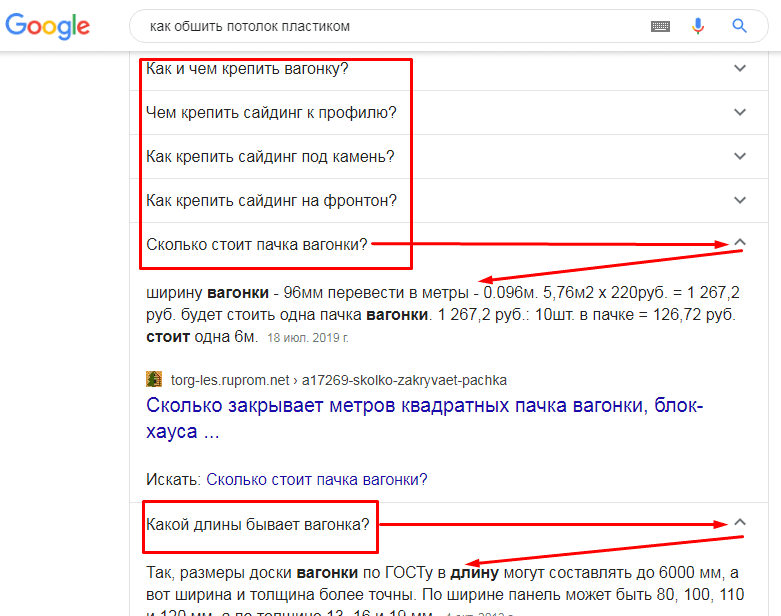Viewport: 781px width, 616px height.
Task: Start voice search with microphone icon
Action: 698,26
